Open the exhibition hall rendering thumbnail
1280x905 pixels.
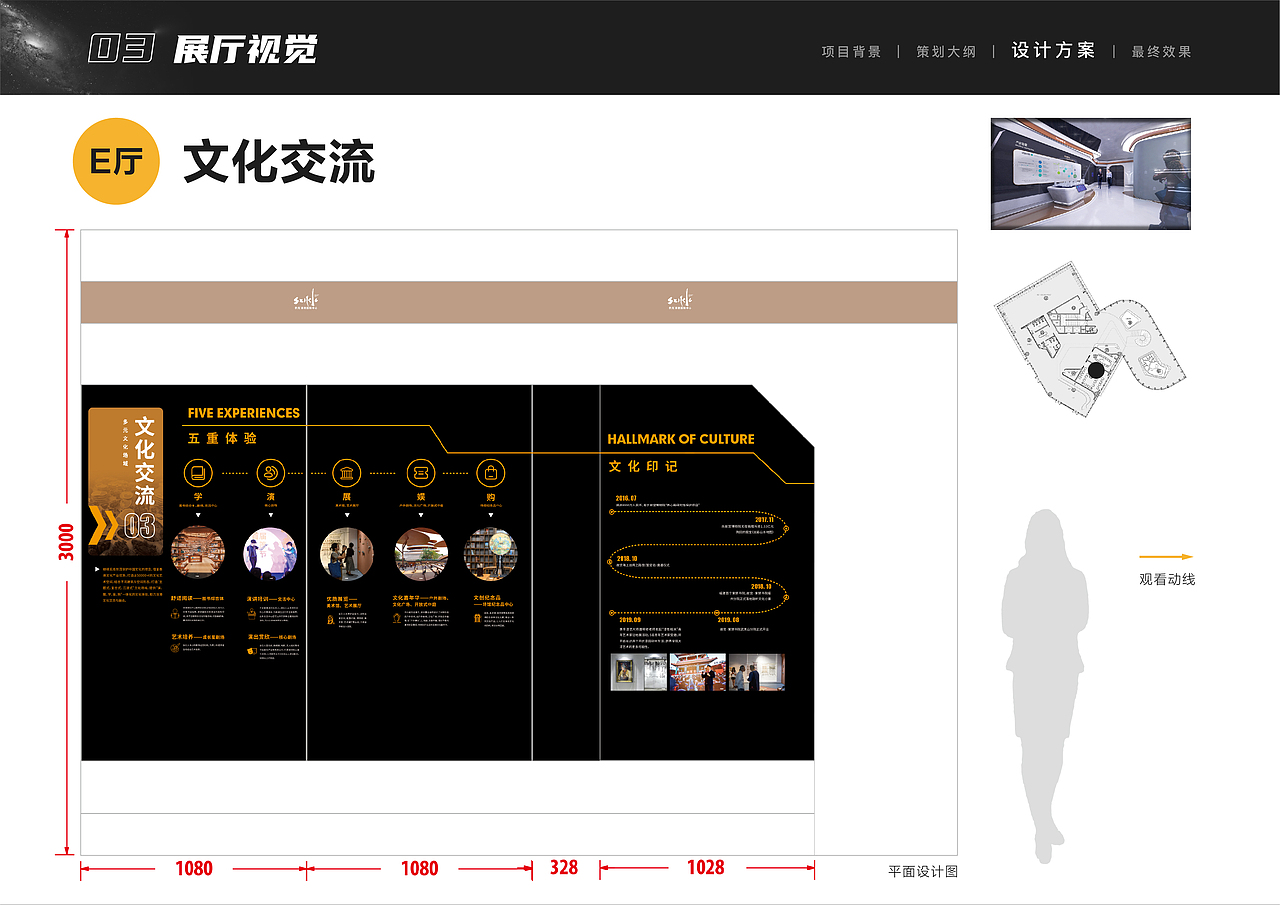[1089, 173]
